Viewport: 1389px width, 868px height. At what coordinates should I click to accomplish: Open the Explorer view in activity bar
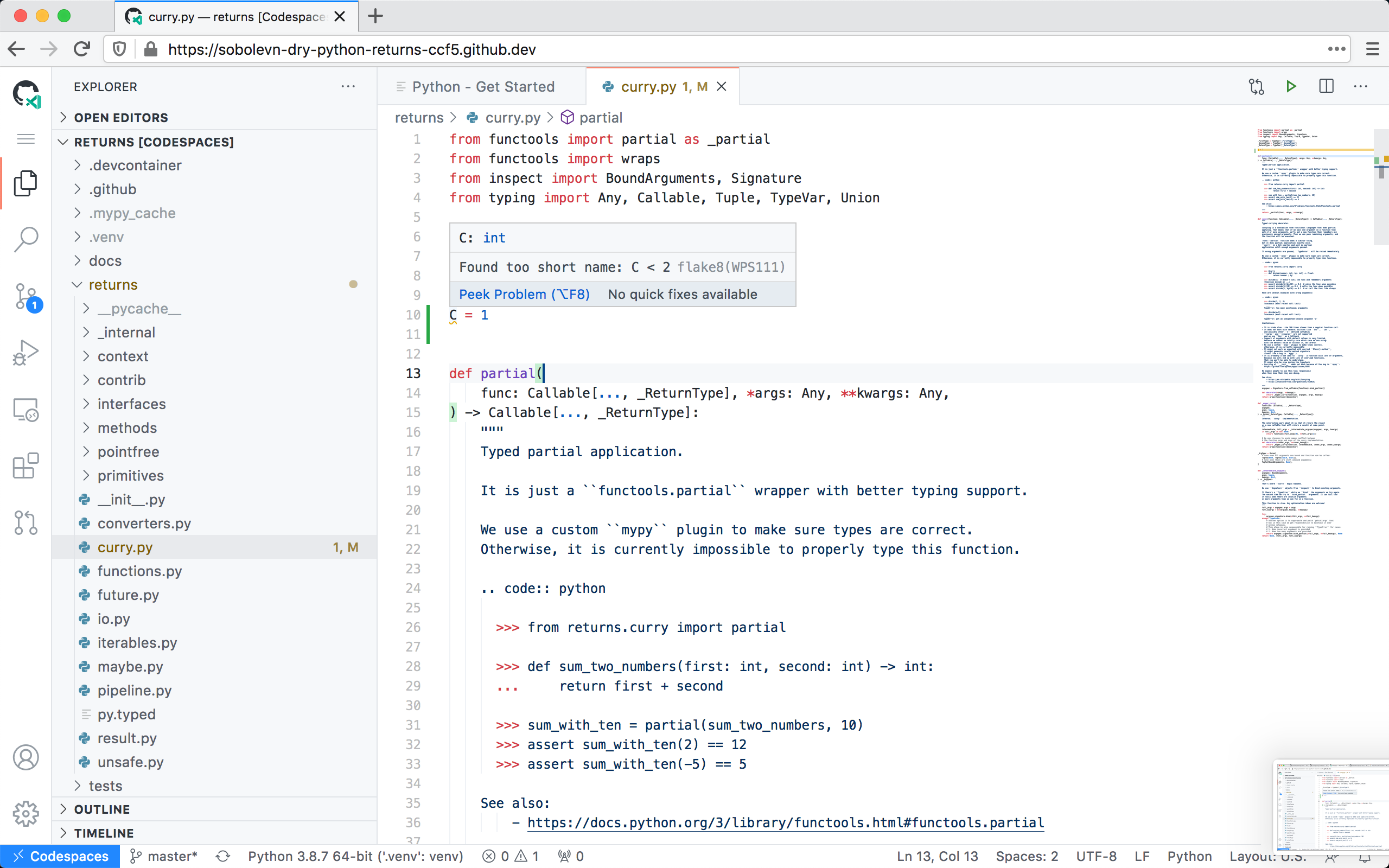pos(26,183)
